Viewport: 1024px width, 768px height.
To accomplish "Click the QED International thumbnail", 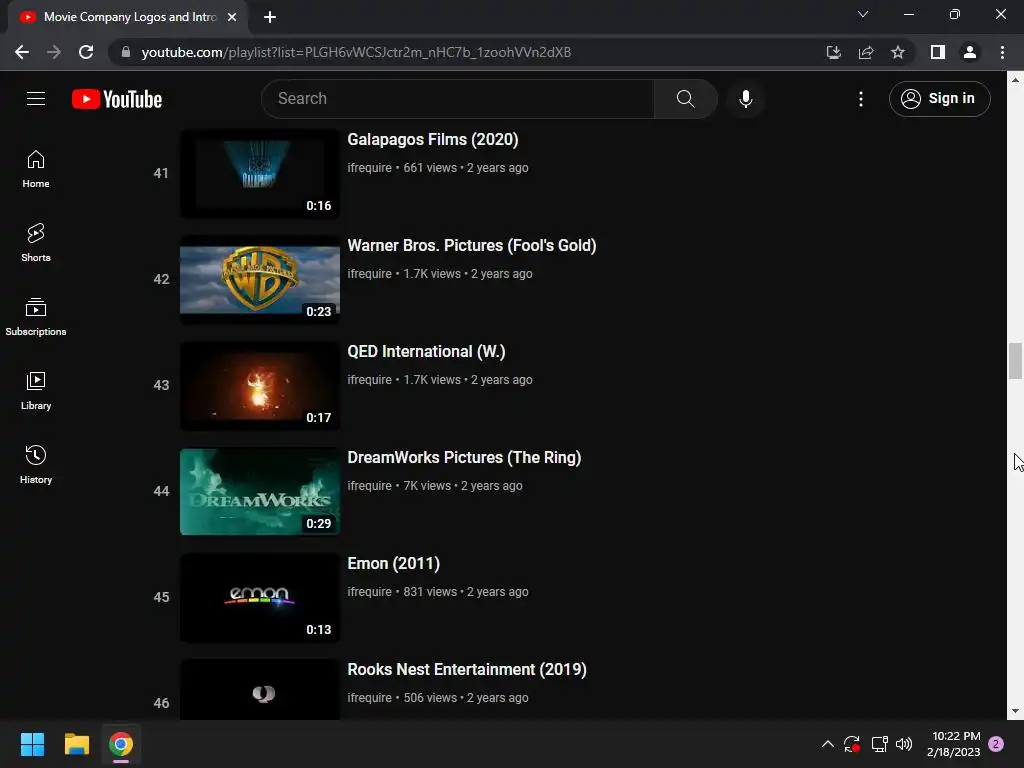I will (260, 385).
